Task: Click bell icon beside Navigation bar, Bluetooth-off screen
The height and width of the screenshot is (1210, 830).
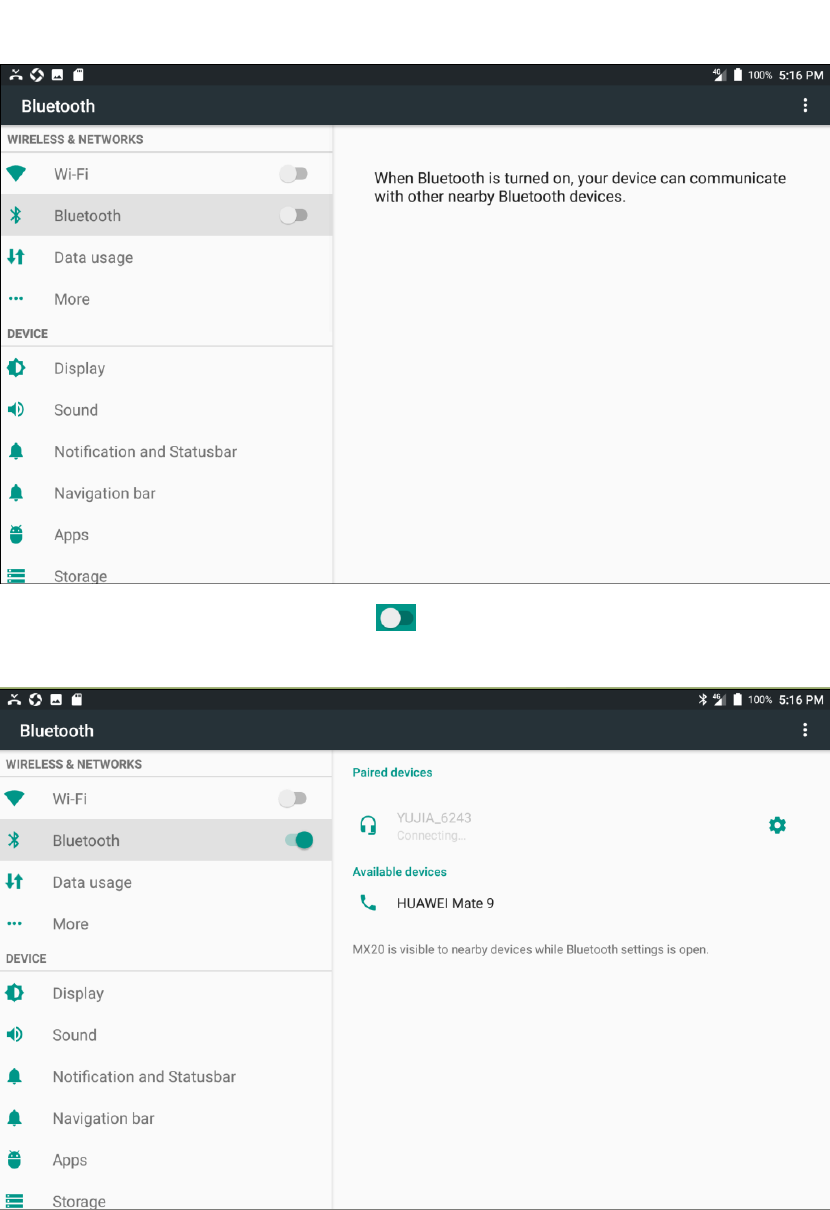Action: 16,494
